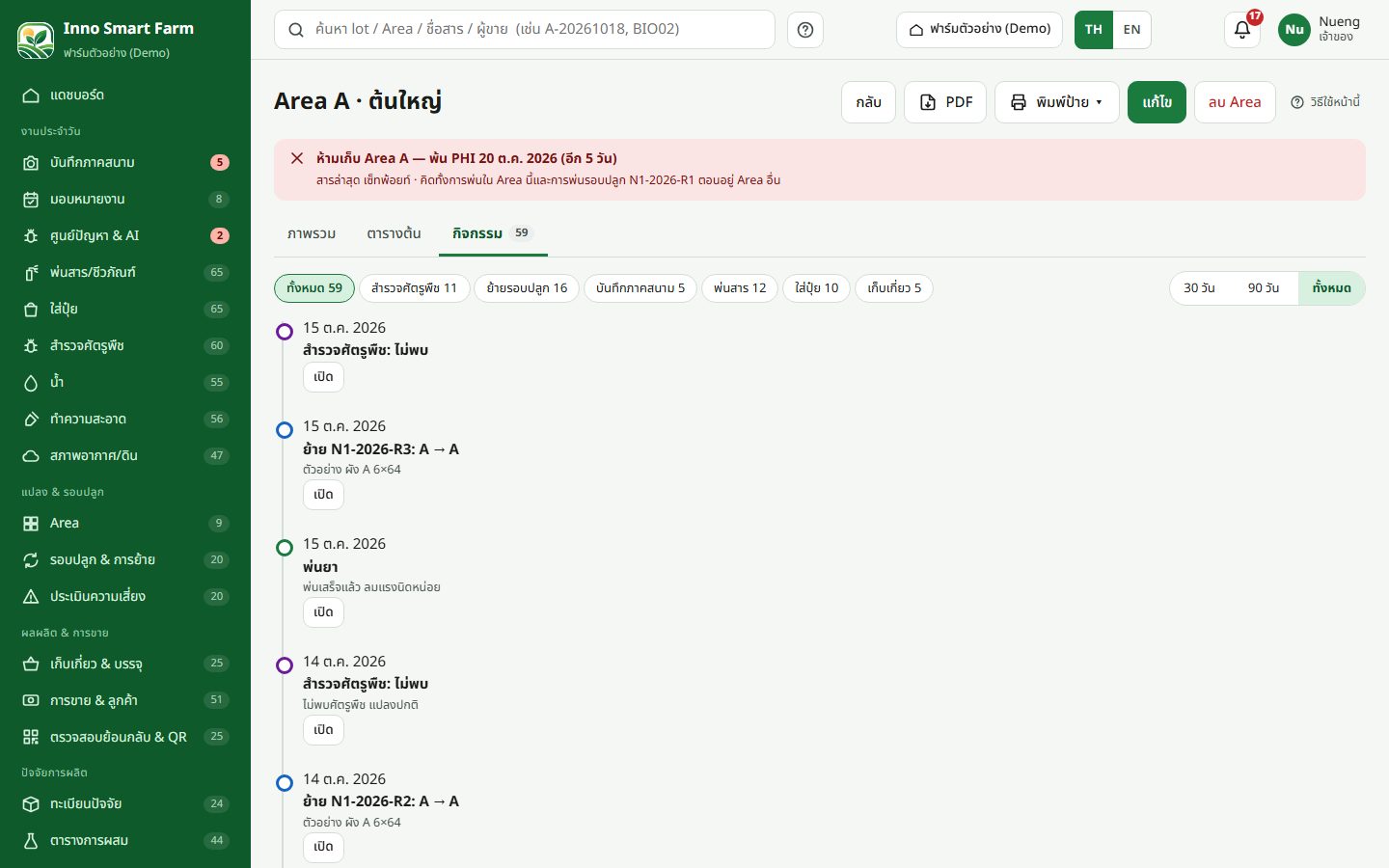This screenshot has width=1389, height=868.
Task: Focus the lot / Area search field
Action: (525, 30)
